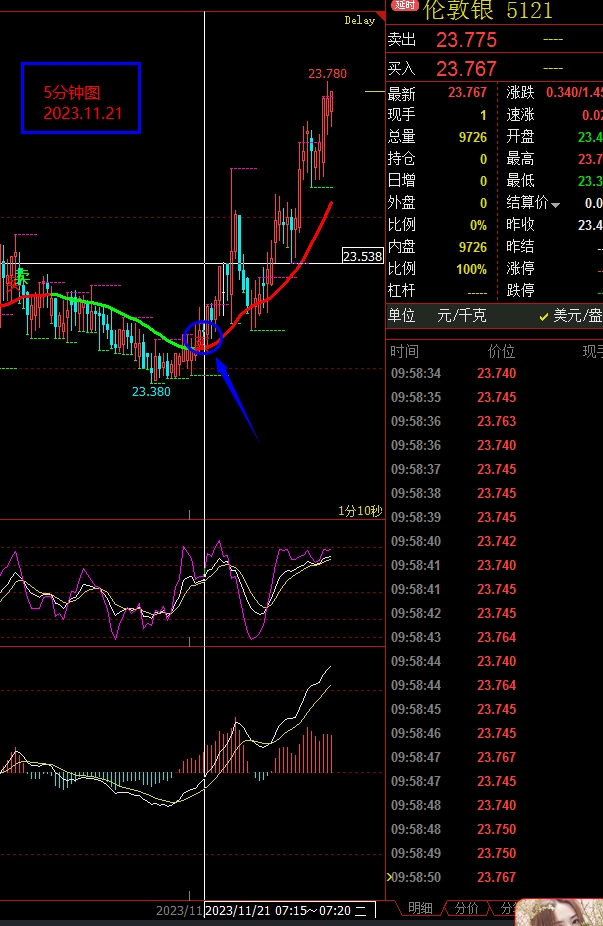Click the 比例 0% value
Screen dimensions: 603x926
click(478, 225)
